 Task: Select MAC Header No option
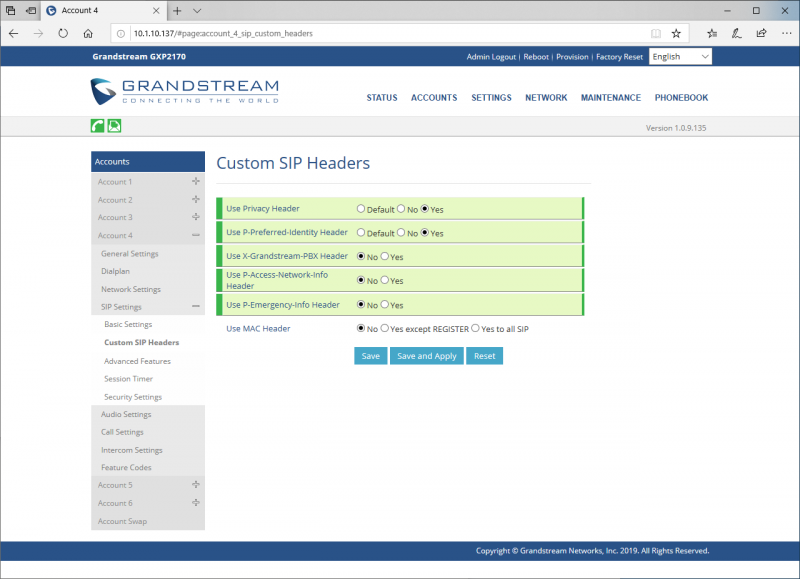[361, 329]
